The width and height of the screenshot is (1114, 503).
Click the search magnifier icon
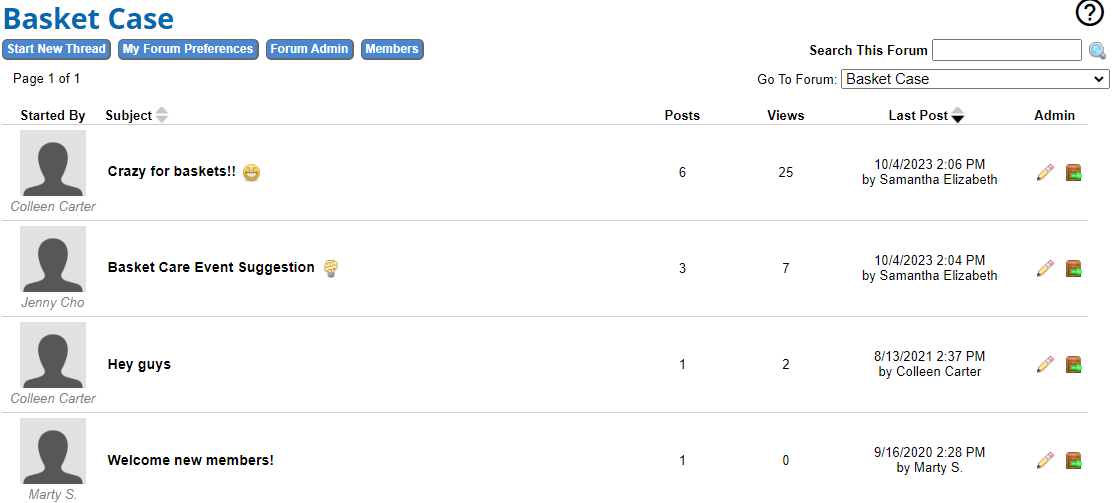(1098, 50)
